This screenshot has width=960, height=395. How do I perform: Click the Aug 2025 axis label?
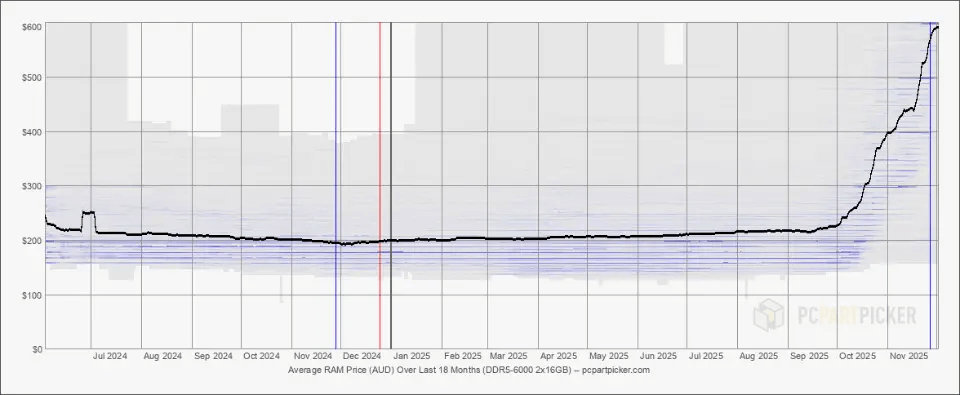coord(759,356)
